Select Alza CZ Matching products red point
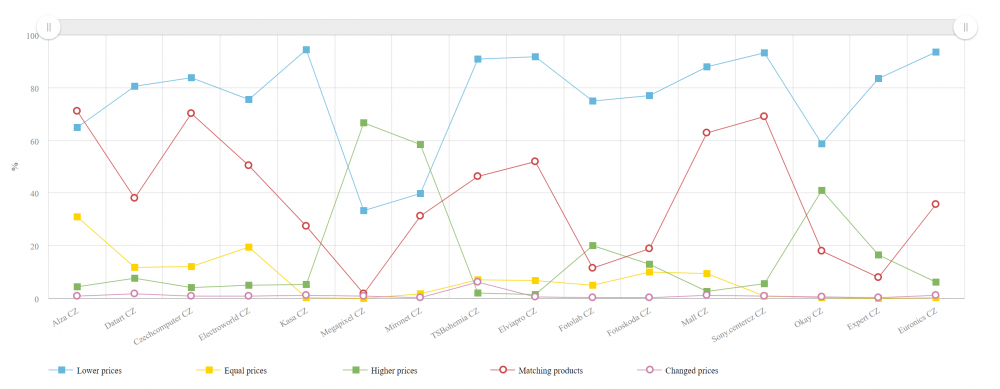Screen dimensions: 1000x389 (x=77, y=111)
